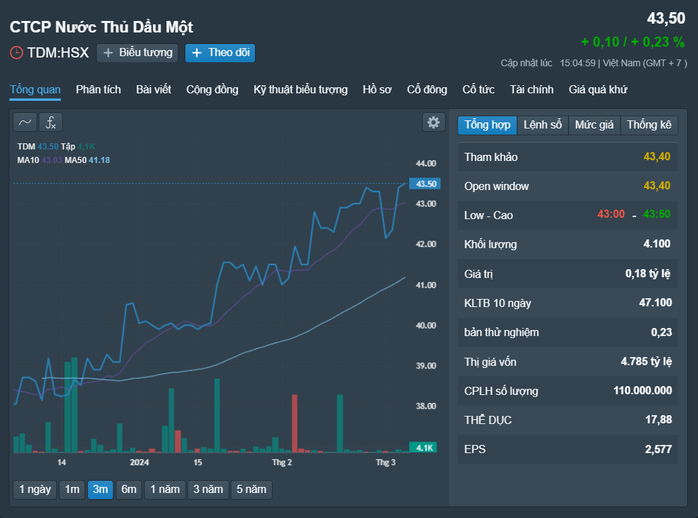
Task: Go to the Tài chính tab
Action: tap(532, 89)
